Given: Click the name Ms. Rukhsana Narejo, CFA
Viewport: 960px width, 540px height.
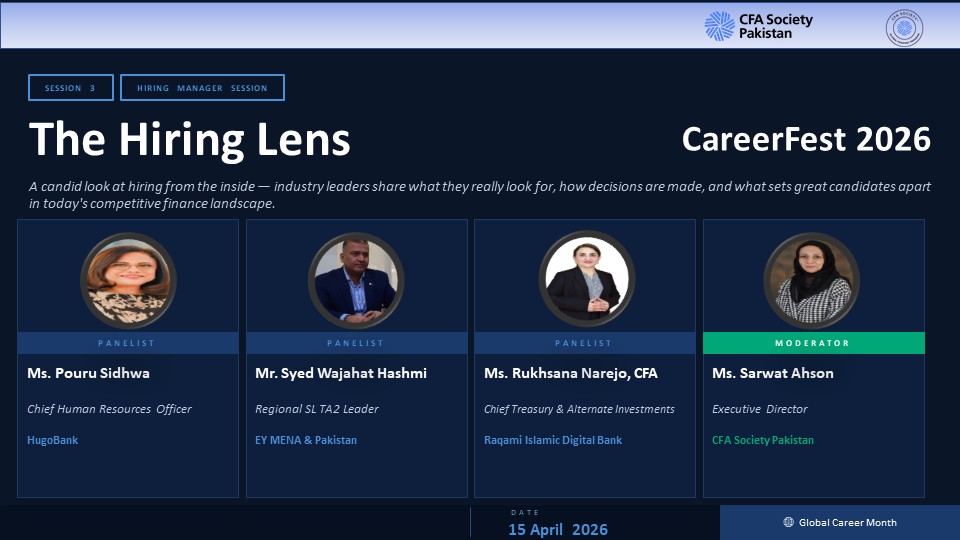Looking at the screenshot, I should (571, 373).
